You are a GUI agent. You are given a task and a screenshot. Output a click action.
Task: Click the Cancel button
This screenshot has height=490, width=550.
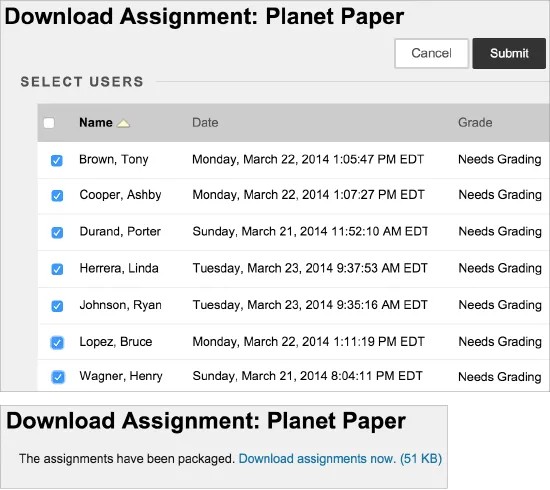coord(431,53)
